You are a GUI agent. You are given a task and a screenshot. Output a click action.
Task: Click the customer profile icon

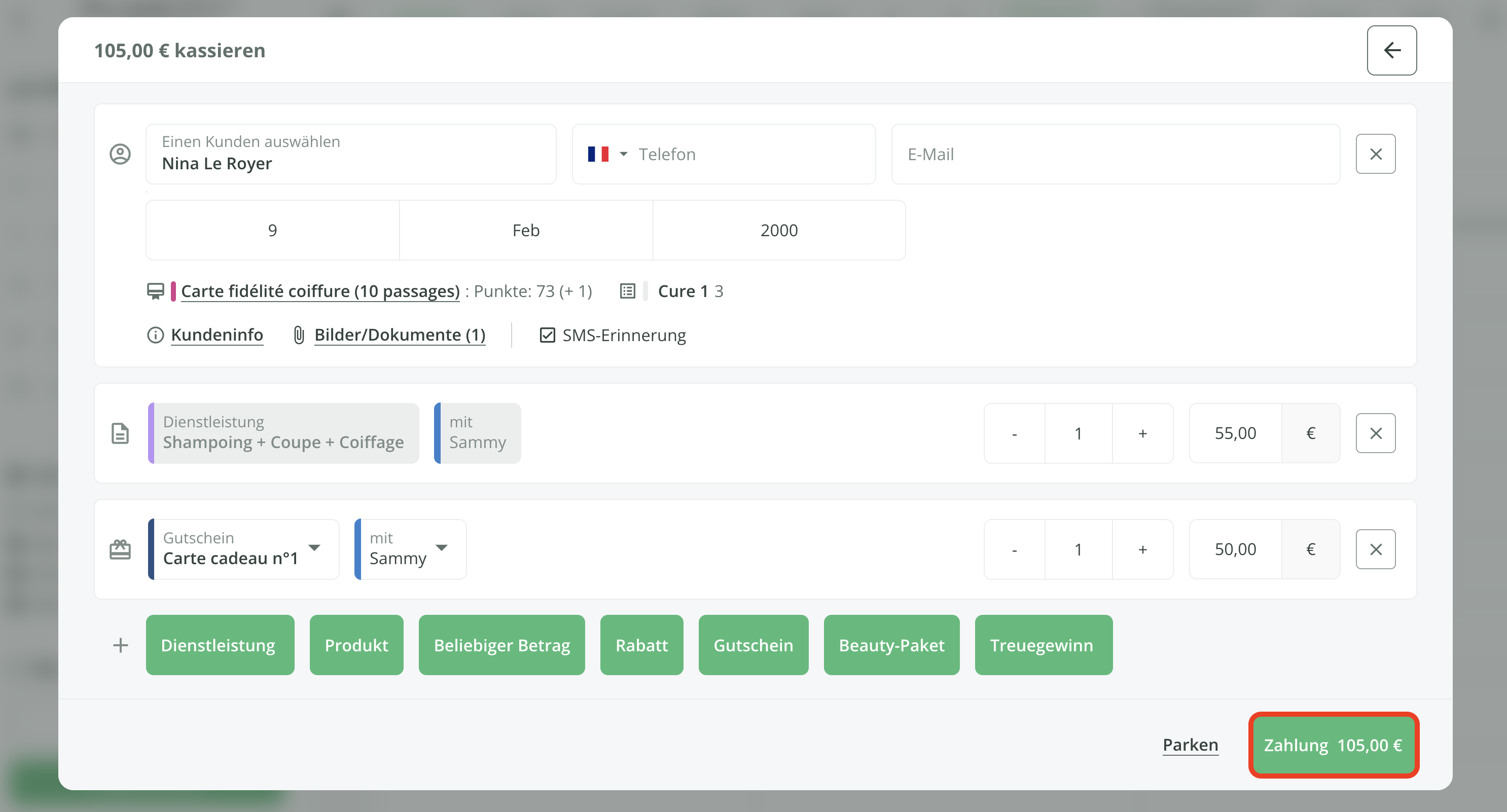coord(120,154)
